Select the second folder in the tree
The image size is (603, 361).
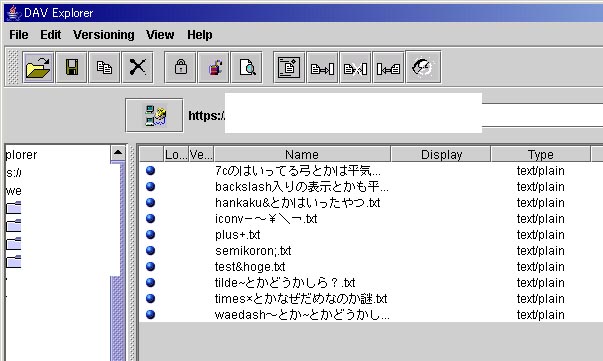click(x=14, y=225)
